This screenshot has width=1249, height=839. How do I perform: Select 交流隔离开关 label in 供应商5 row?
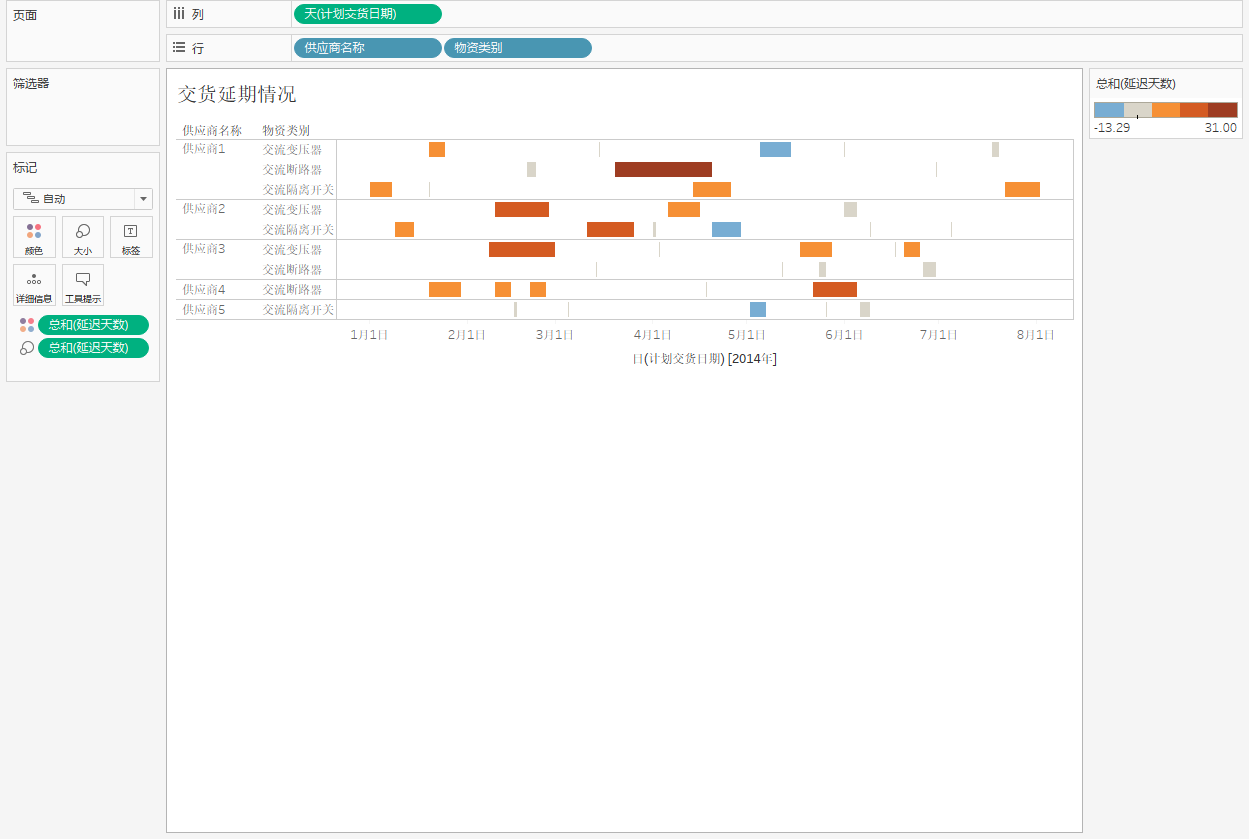pos(298,309)
